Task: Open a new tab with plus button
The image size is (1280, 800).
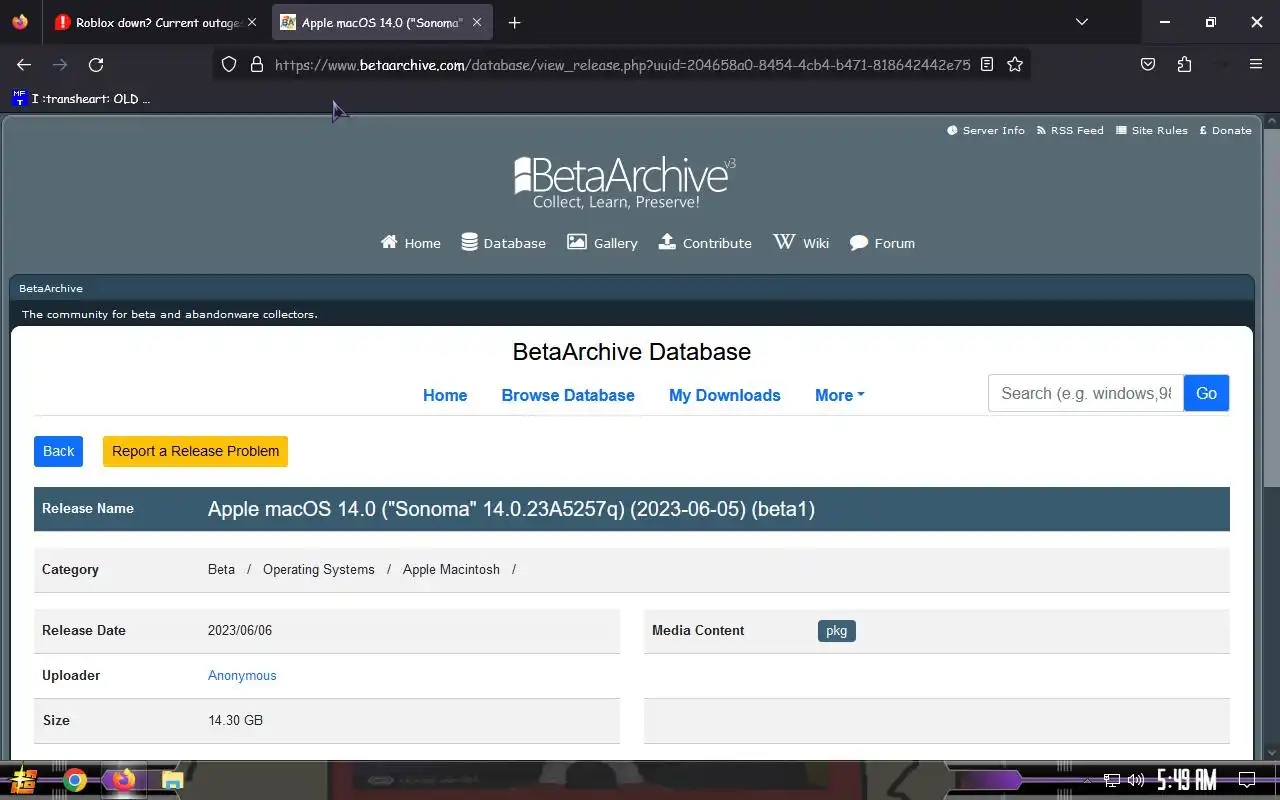Action: 514,22
